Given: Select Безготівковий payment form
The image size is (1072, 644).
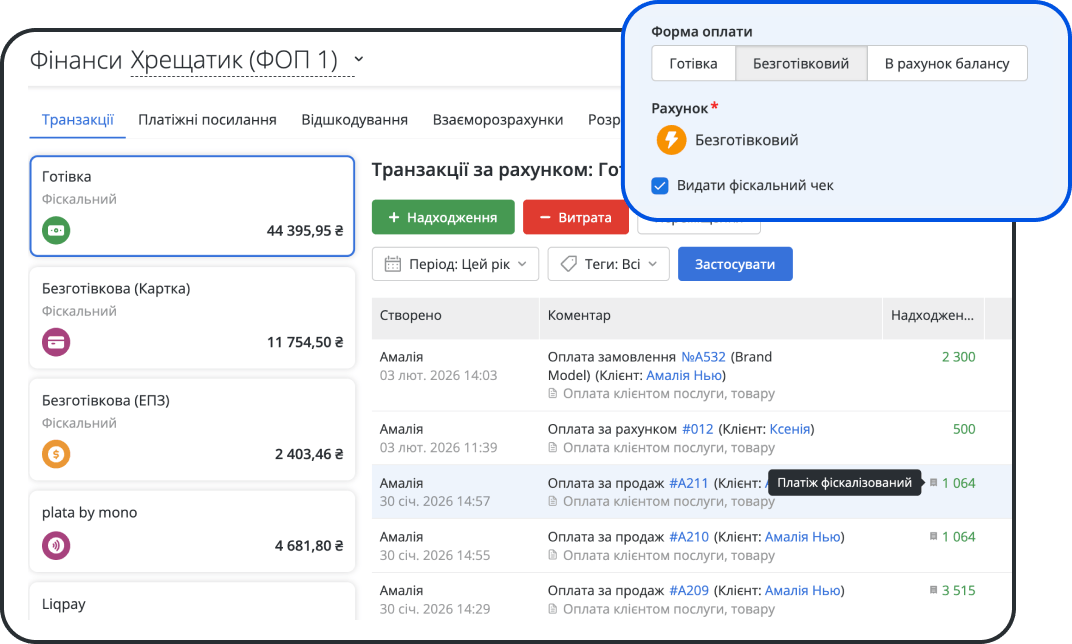Looking at the screenshot, I should [x=801, y=64].
